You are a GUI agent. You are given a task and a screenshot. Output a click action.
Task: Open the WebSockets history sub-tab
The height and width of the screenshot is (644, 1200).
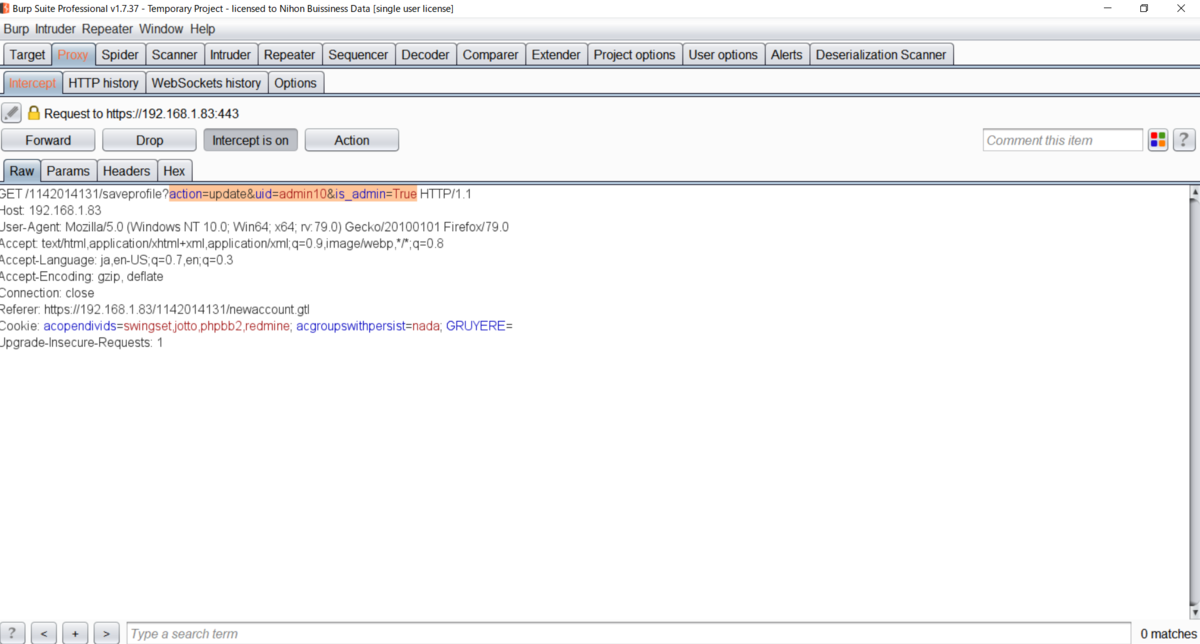tap(206, 83)
